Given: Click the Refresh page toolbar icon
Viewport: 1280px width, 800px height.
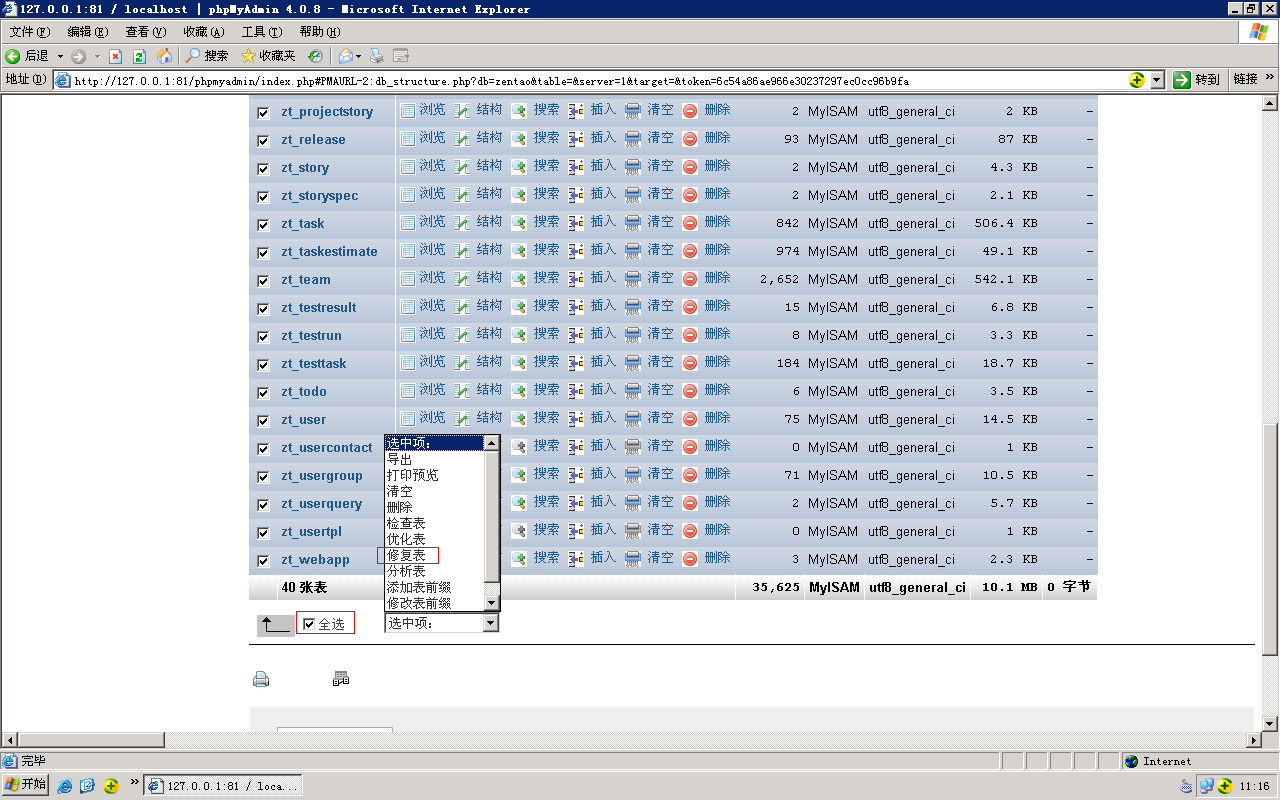Looking at the screenshot, I should 140,56.
